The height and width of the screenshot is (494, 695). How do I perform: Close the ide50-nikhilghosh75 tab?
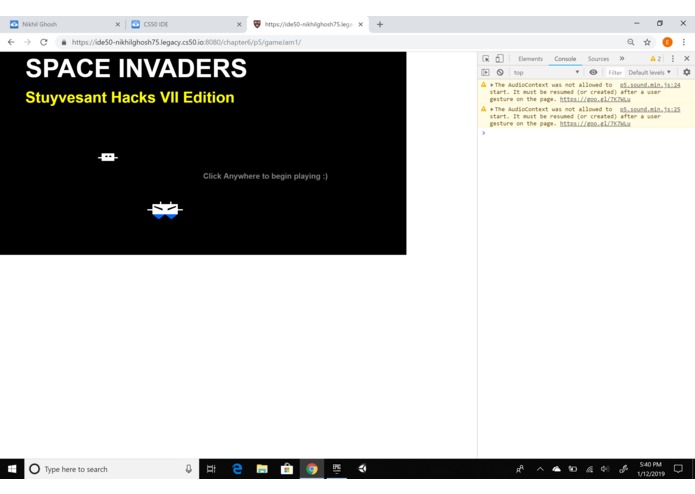(x=361, y=24)
